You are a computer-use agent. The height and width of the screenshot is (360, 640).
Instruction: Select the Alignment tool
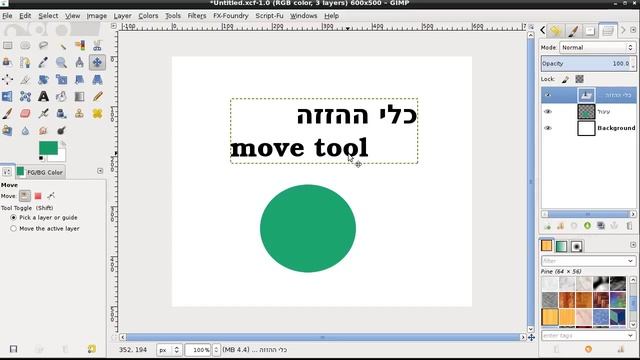pos(7,80)
